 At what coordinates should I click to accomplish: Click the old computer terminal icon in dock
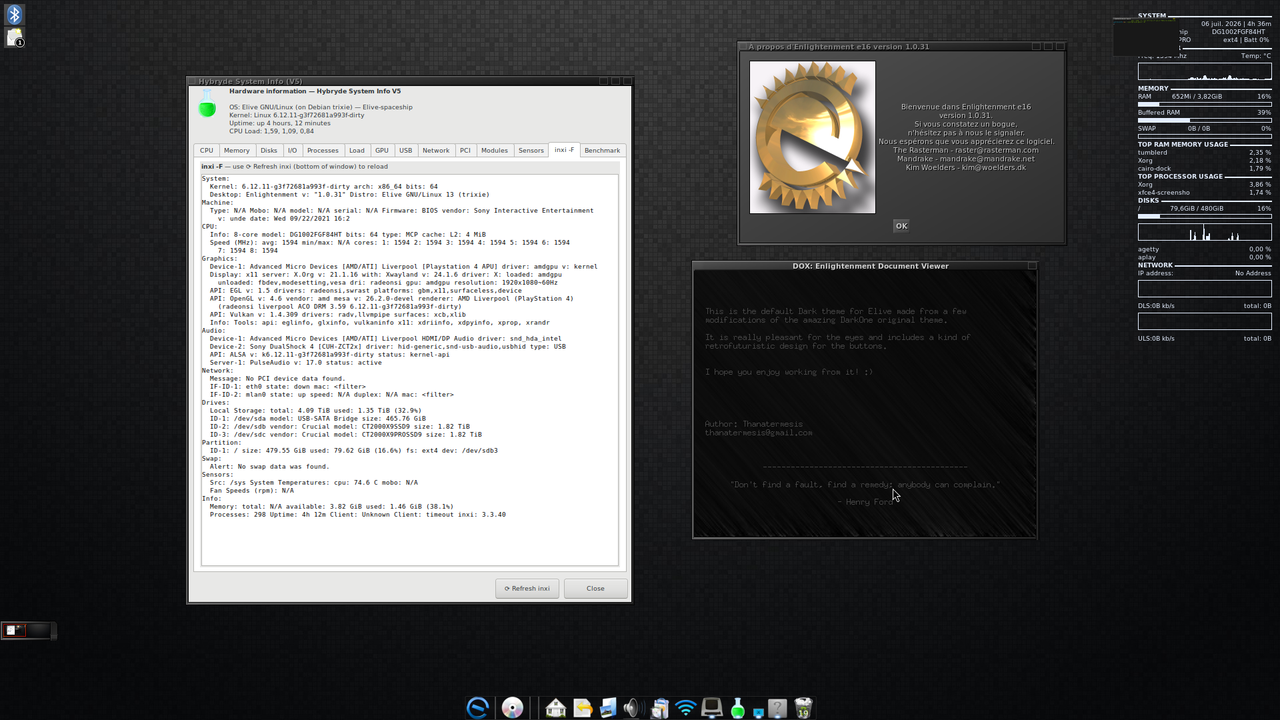coord(712,708)
